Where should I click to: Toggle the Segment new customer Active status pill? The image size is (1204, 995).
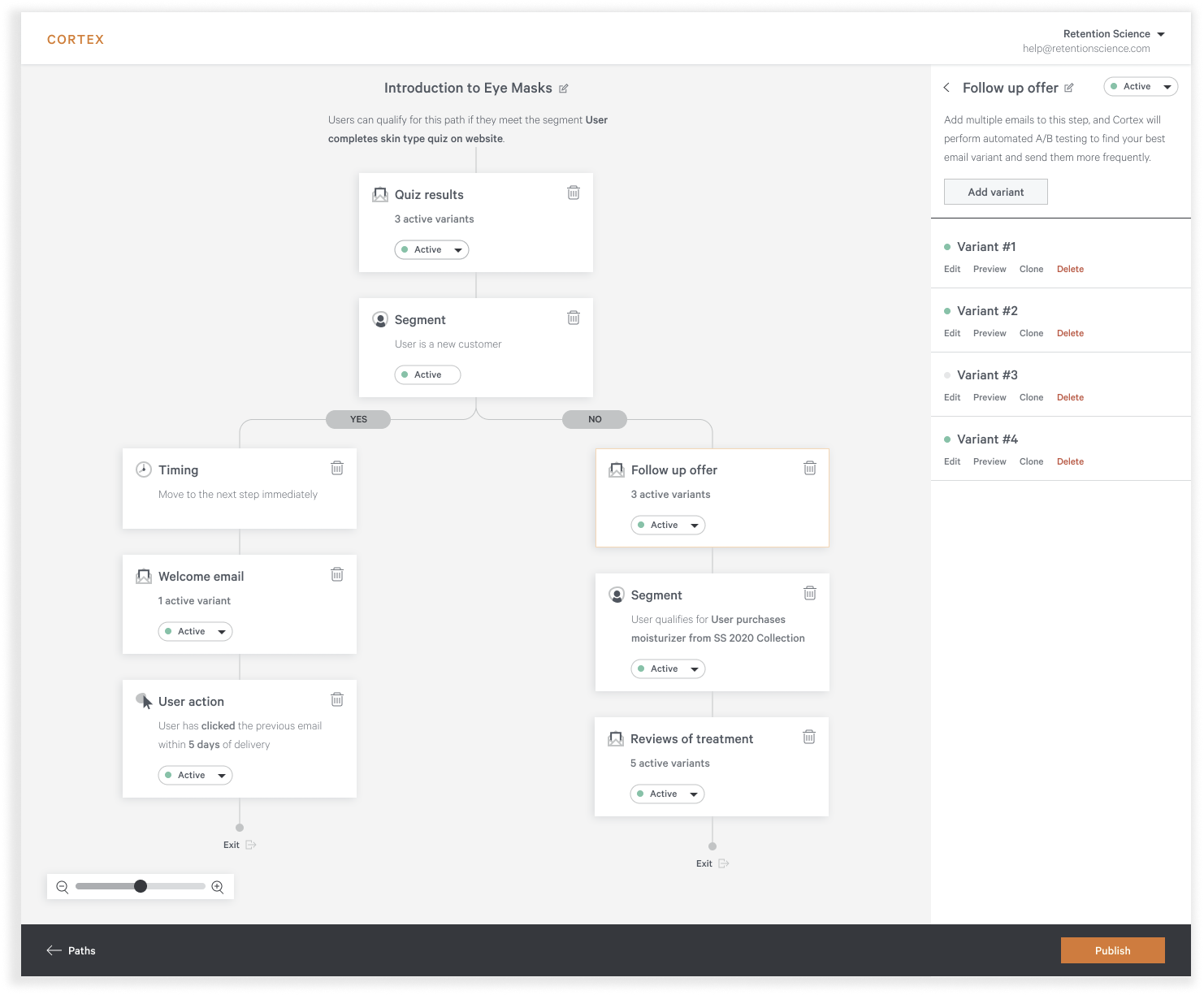click(x=427, y=374)
